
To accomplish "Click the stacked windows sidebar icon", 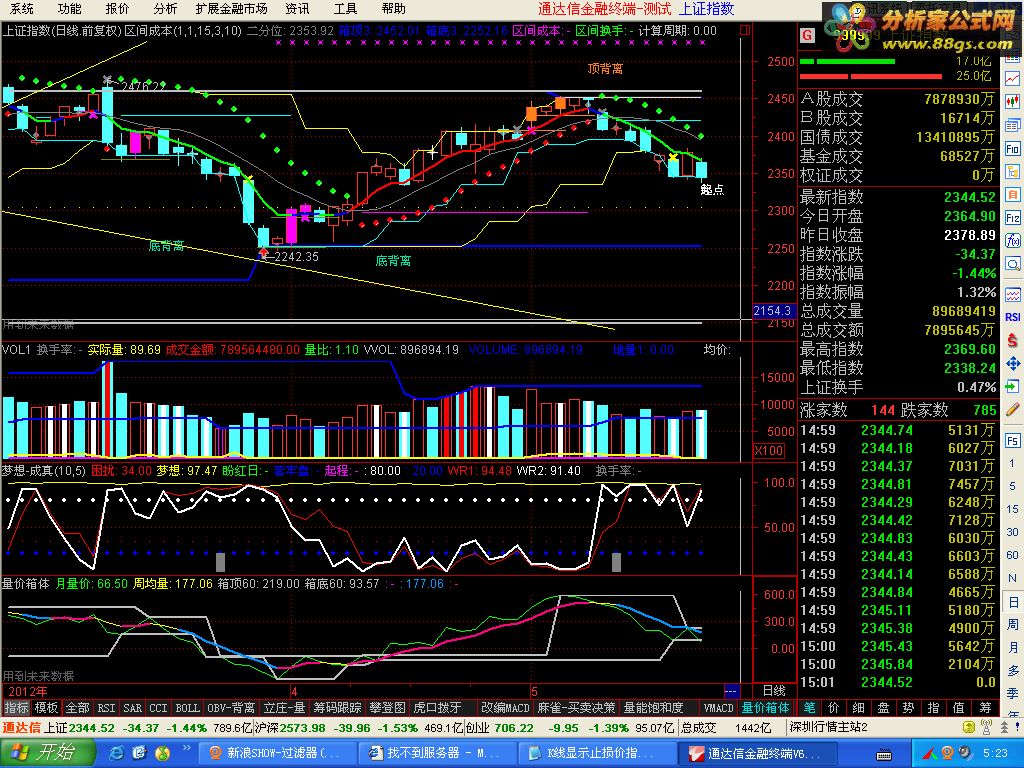I will (1013, 125).
